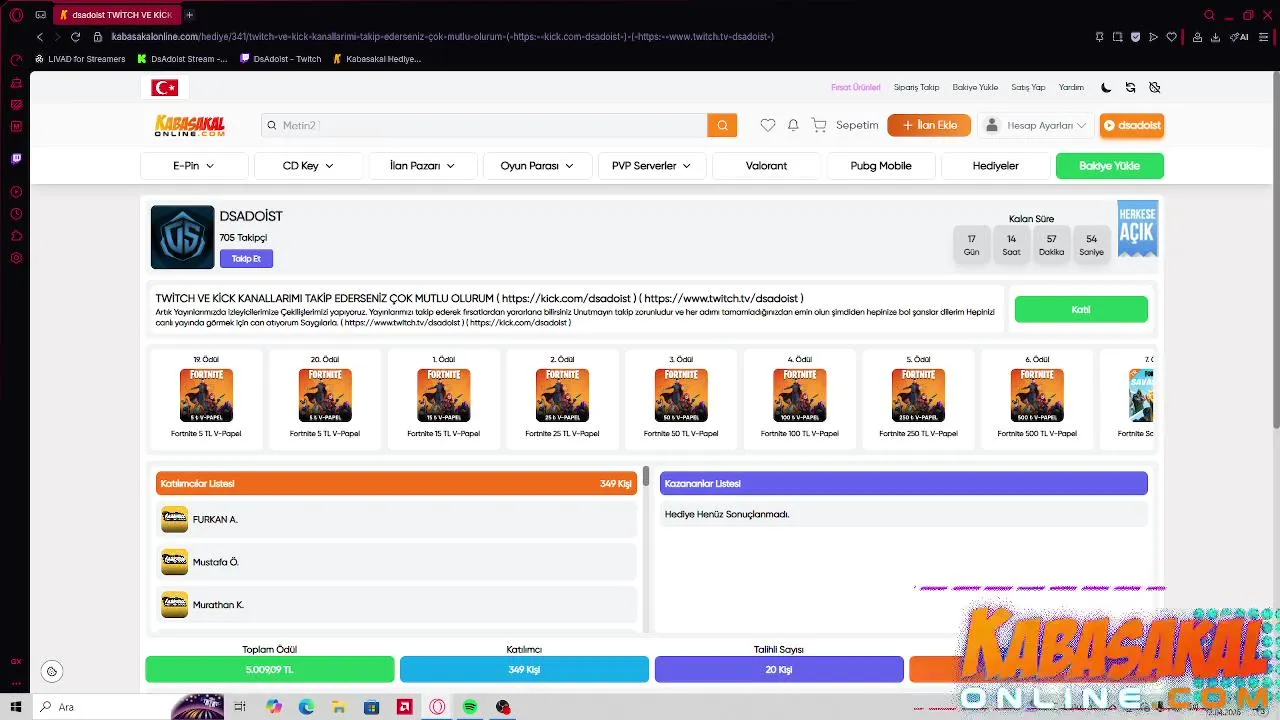
Task: Expand the İlan Pazarı dropdown menu
Action: pyautogui.click(x=422, y=166)
